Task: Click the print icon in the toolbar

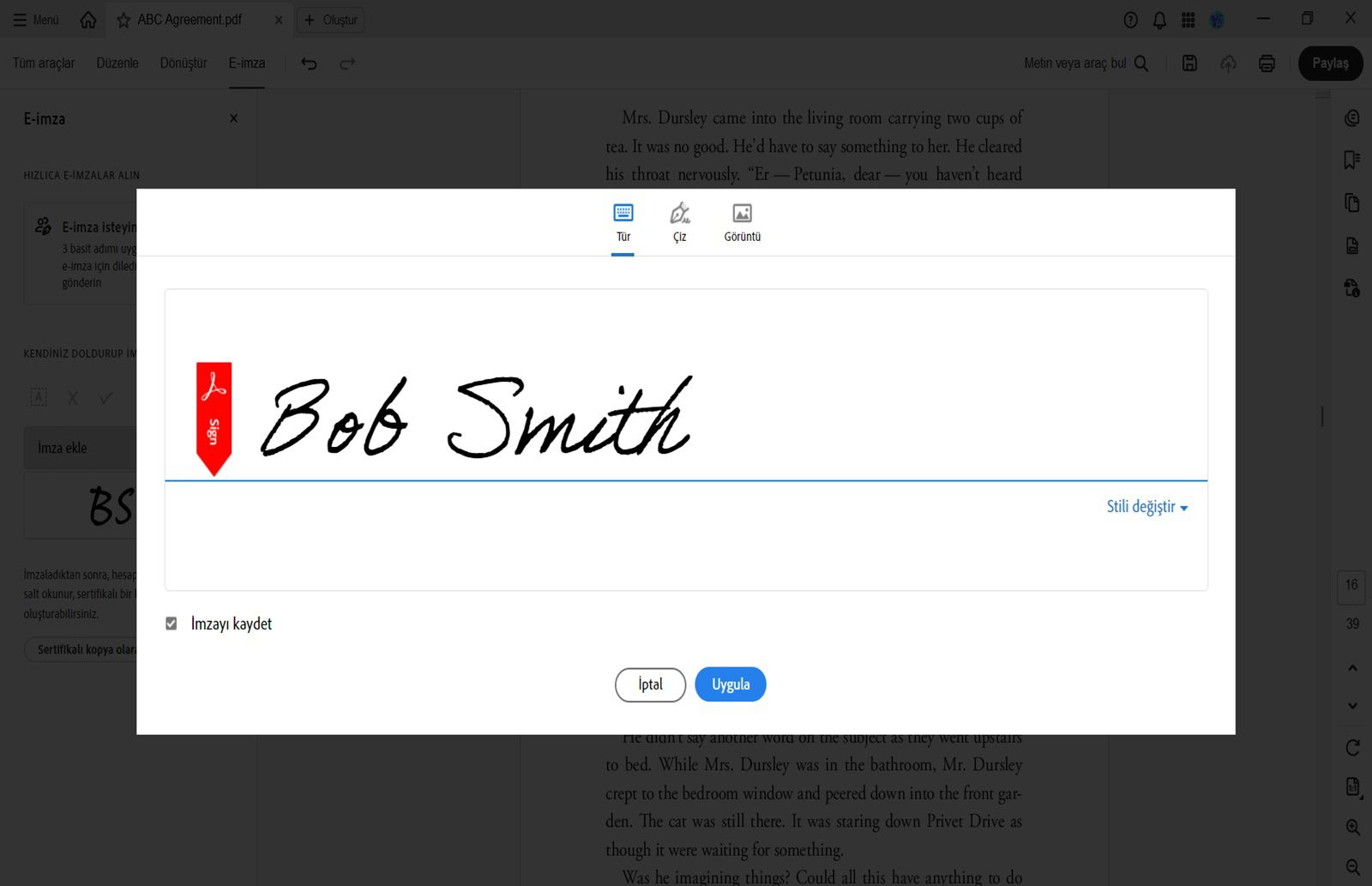Action: 1267,63
